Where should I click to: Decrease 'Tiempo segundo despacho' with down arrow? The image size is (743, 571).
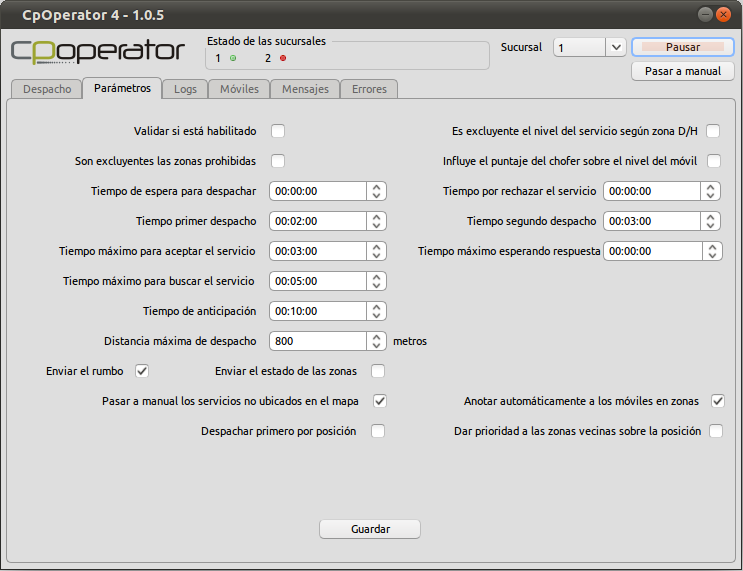click(710, 226)
